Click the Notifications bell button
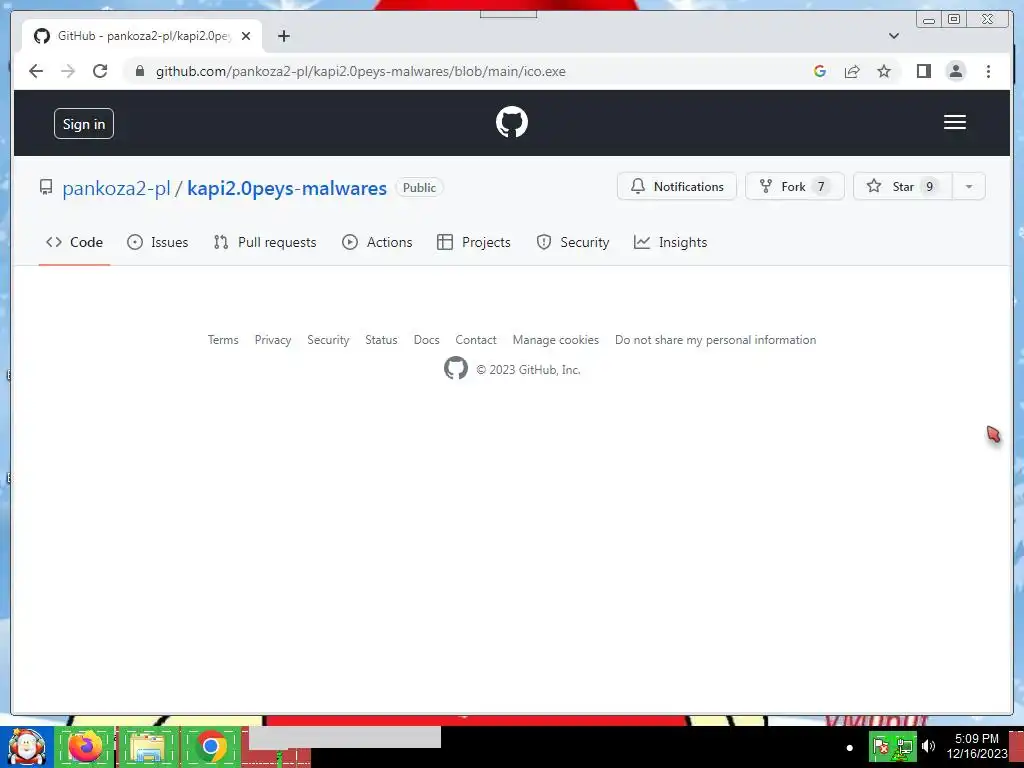This screenshot has height=768, width=1024. pyautogui.click(x=677, y=187)
